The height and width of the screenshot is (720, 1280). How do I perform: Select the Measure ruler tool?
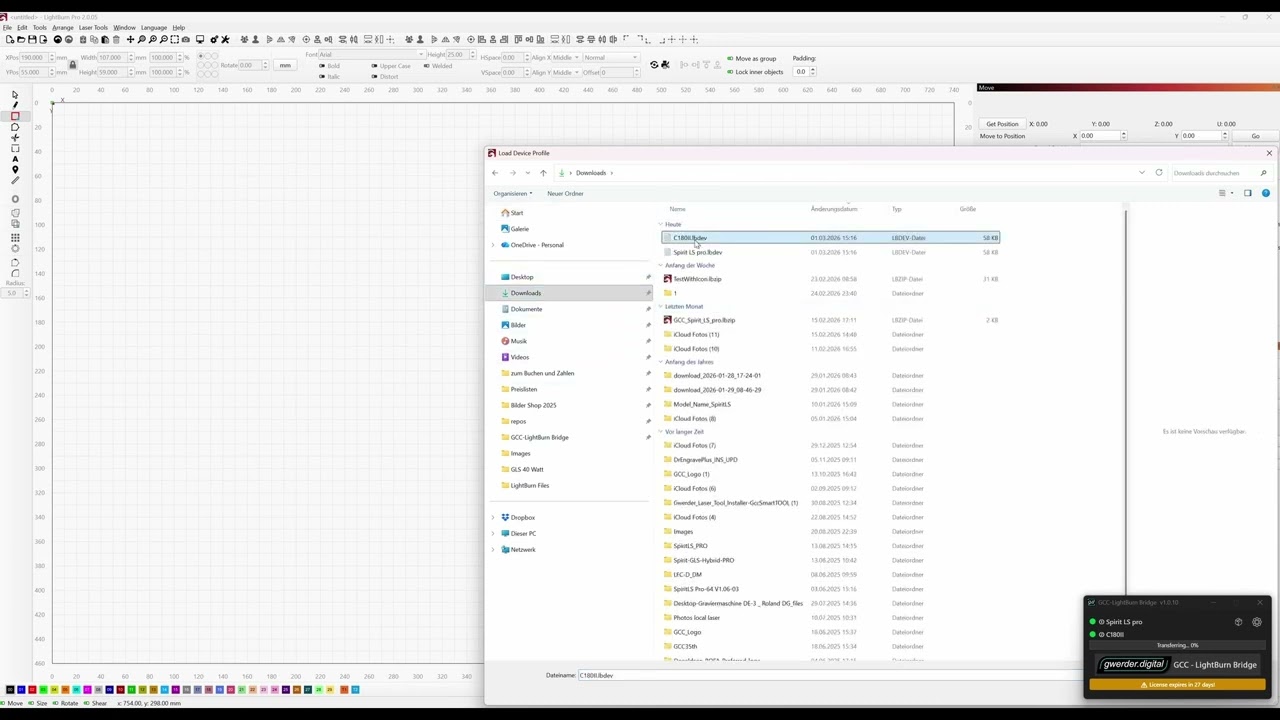coord(14,181)
